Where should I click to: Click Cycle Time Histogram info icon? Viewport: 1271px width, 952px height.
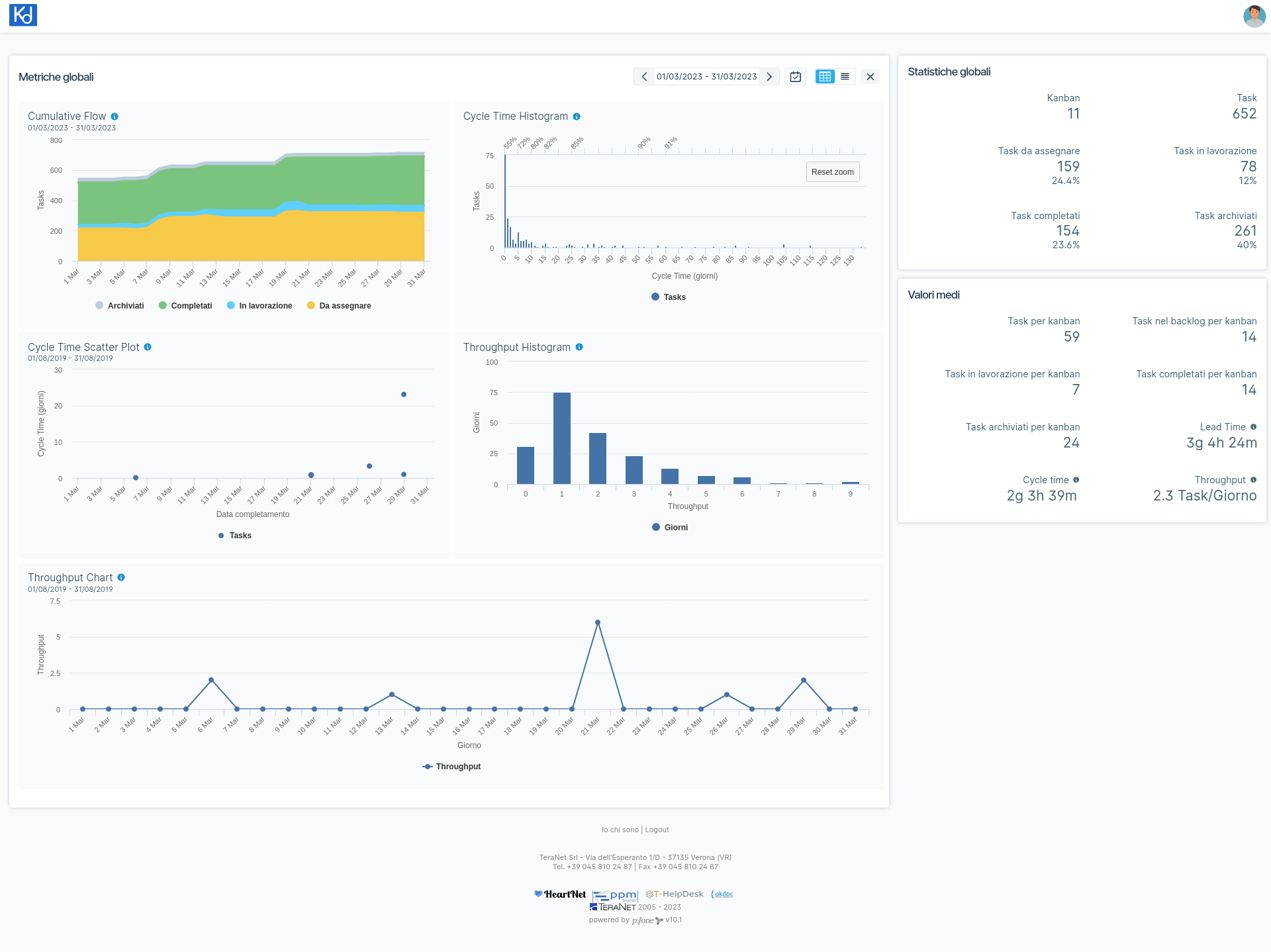[577, 117]
